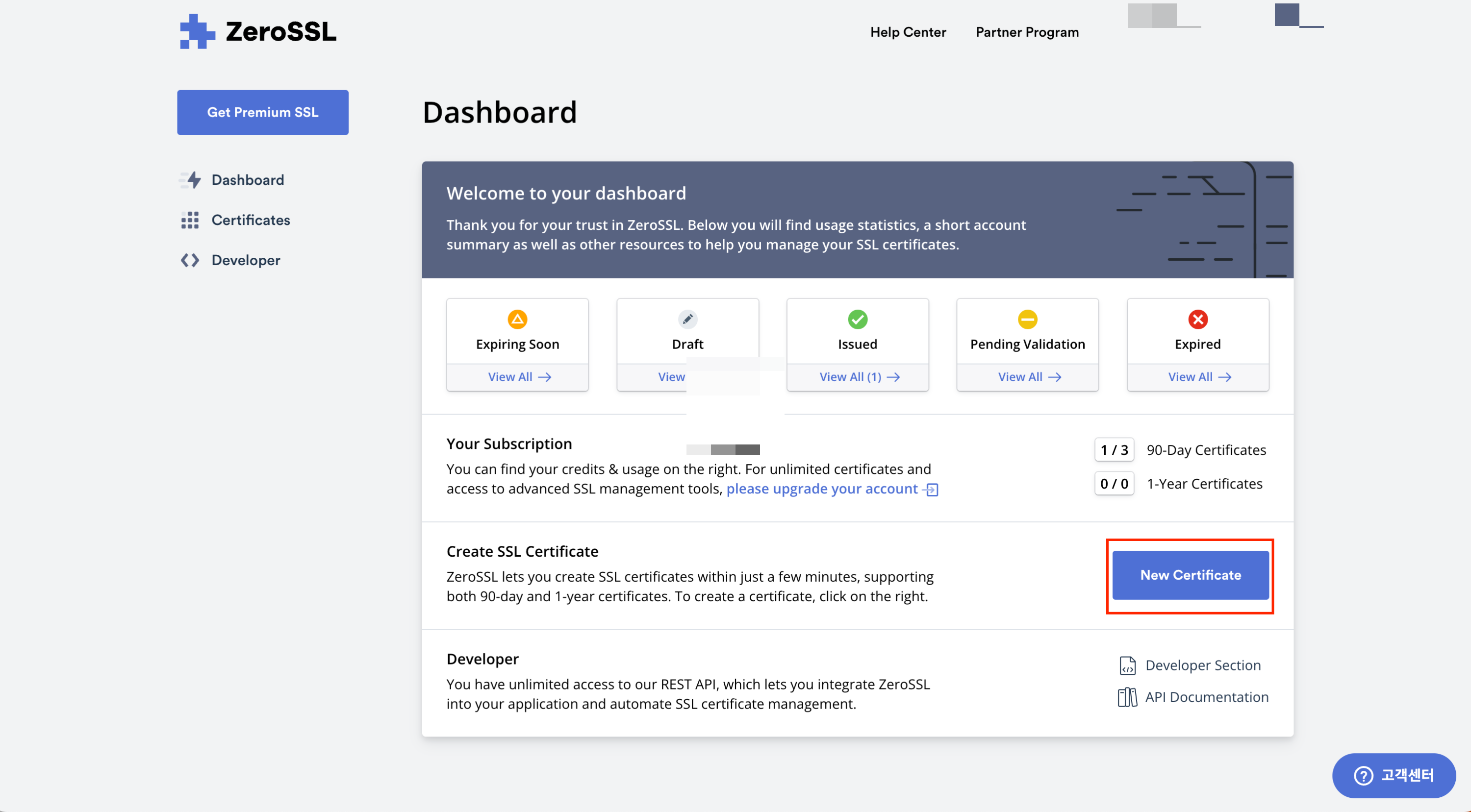Click the Draft pencil icon

coord(687,319)
